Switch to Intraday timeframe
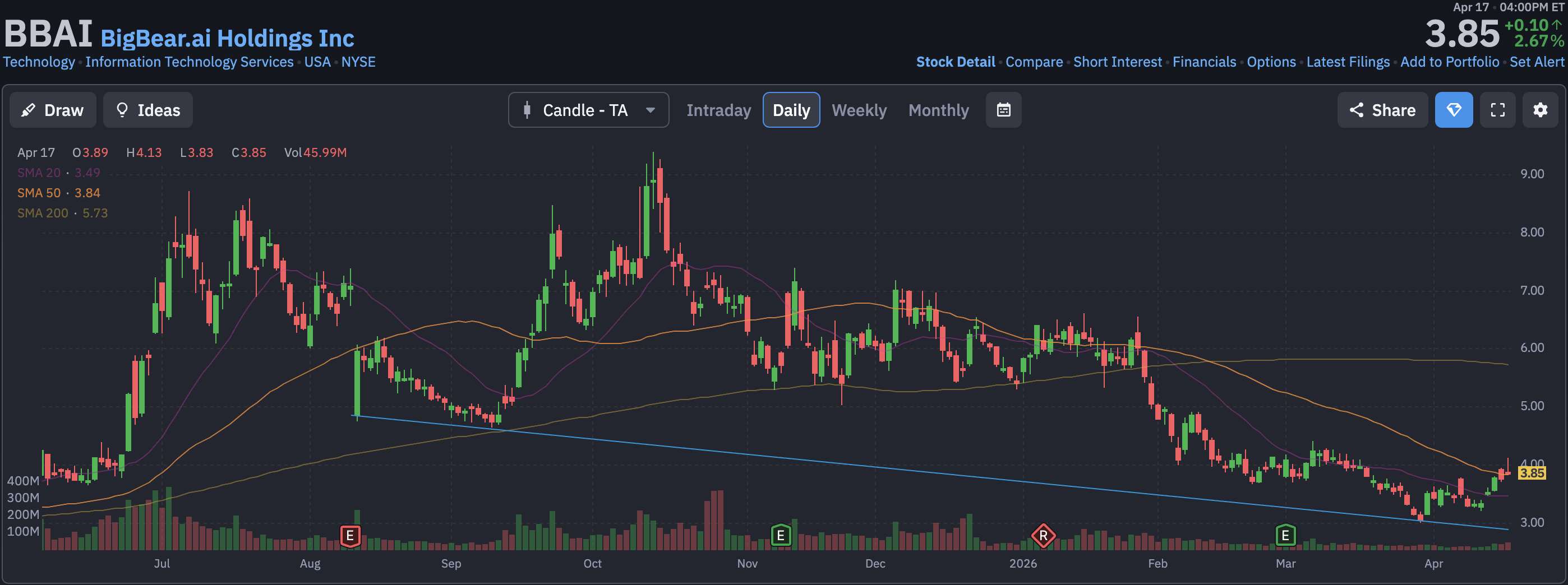Image resolution: width=1568 pixels, height=585 pixels. (718, 110)
